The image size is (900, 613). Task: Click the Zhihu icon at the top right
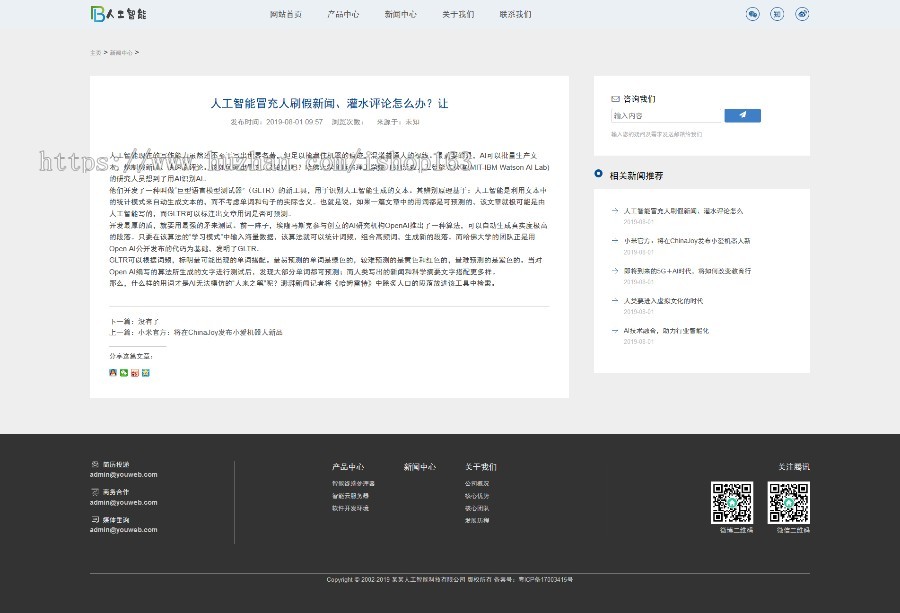point(776,14)
